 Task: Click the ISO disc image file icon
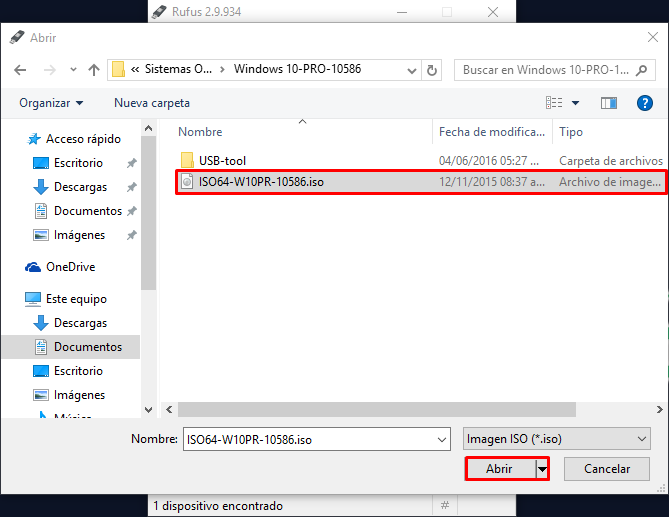point(187,182)
